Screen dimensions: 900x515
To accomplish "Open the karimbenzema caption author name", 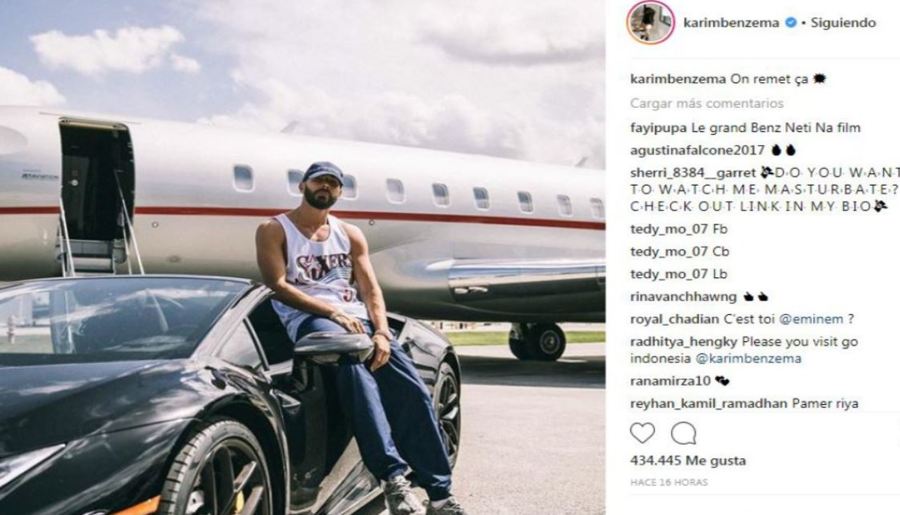I will (x=678, y=79).
